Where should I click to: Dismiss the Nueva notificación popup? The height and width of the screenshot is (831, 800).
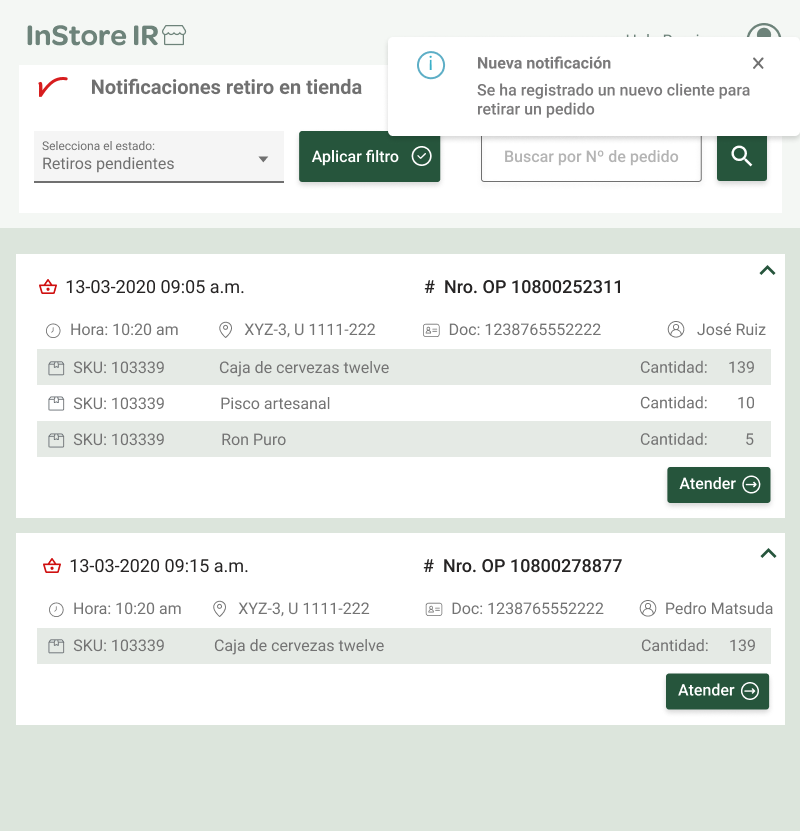click(x=758, y=64)
